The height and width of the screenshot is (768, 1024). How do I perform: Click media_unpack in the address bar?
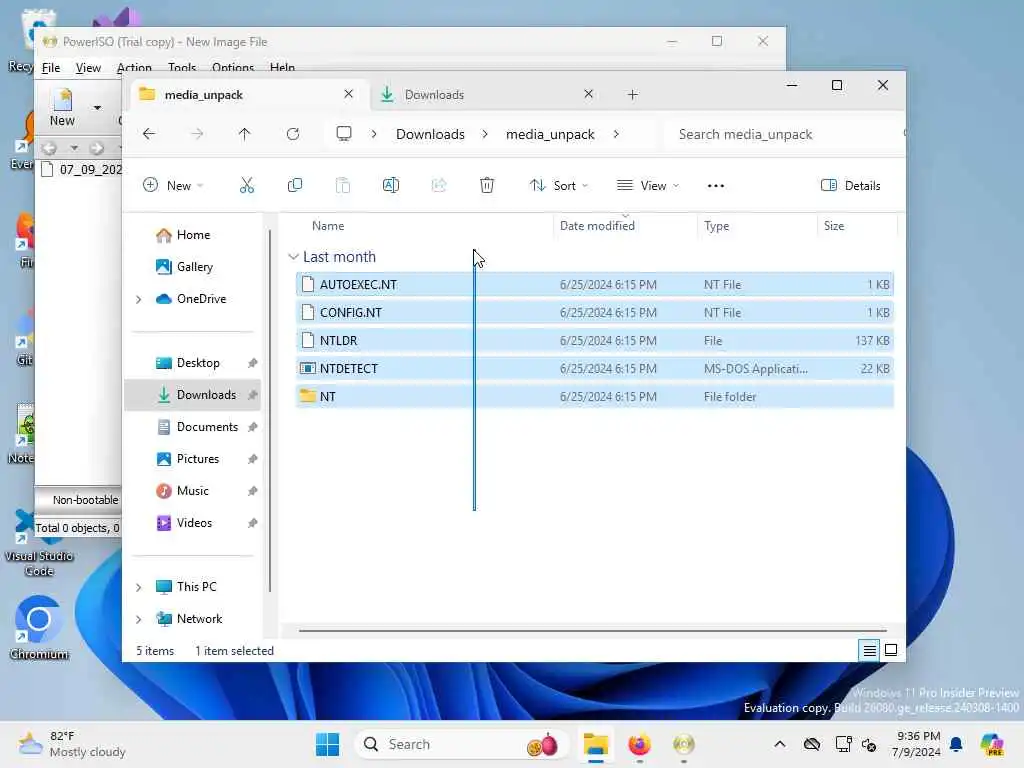[550, 134]
